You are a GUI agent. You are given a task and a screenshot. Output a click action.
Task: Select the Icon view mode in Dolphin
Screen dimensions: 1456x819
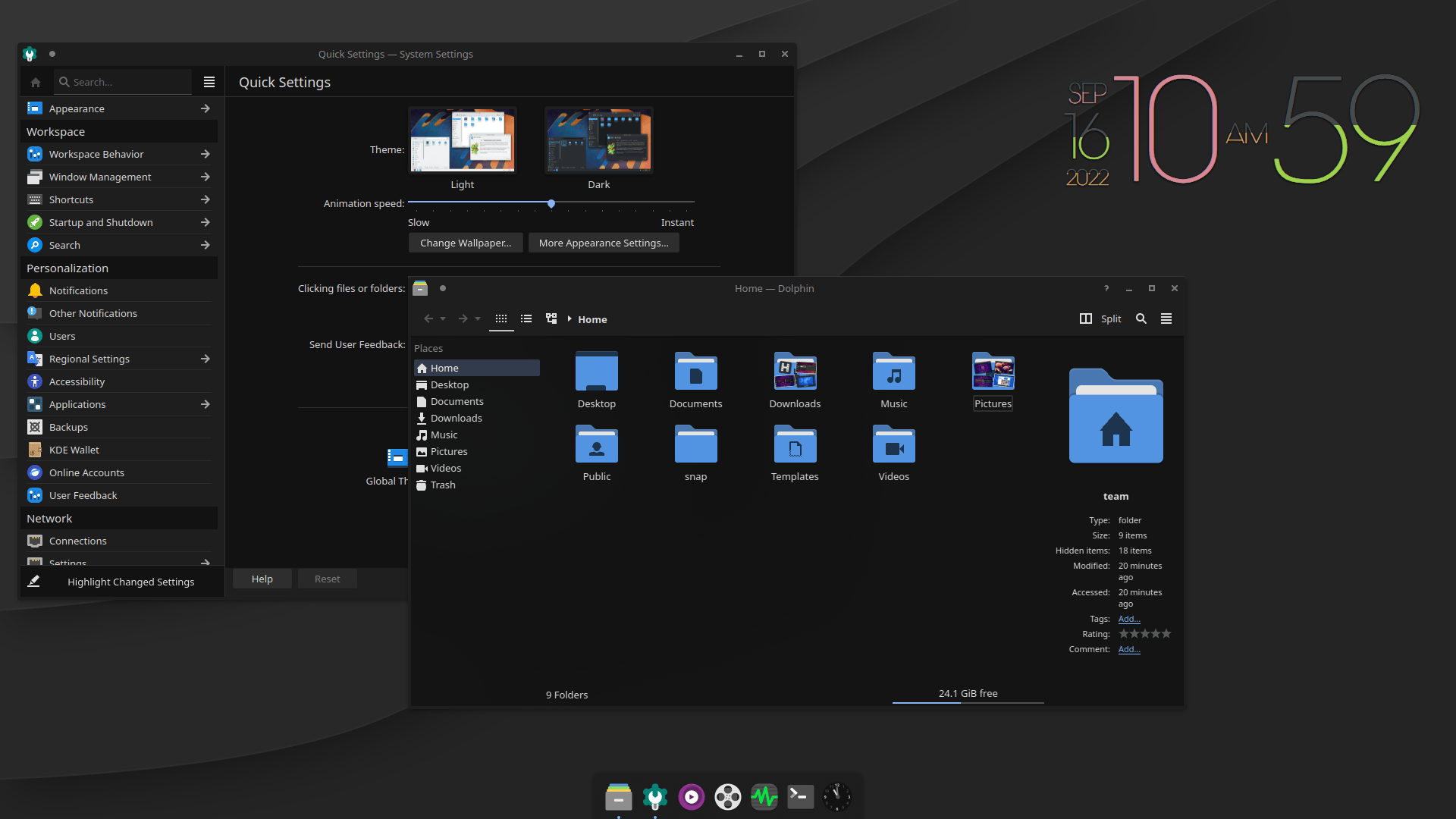[501, 318]
